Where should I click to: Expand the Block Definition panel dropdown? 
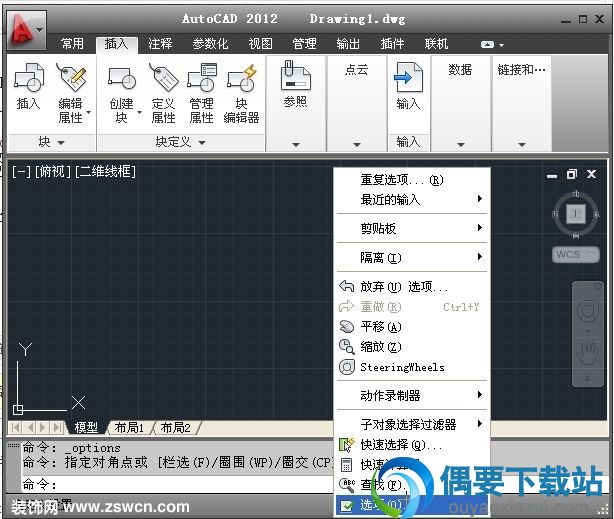[x=202, y=143]
